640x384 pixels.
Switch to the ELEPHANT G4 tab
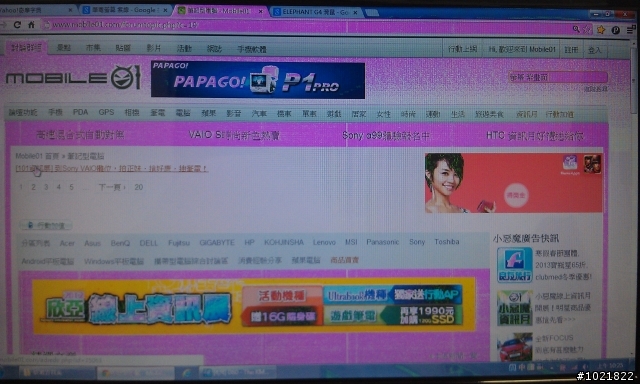[x=315, y=12]
